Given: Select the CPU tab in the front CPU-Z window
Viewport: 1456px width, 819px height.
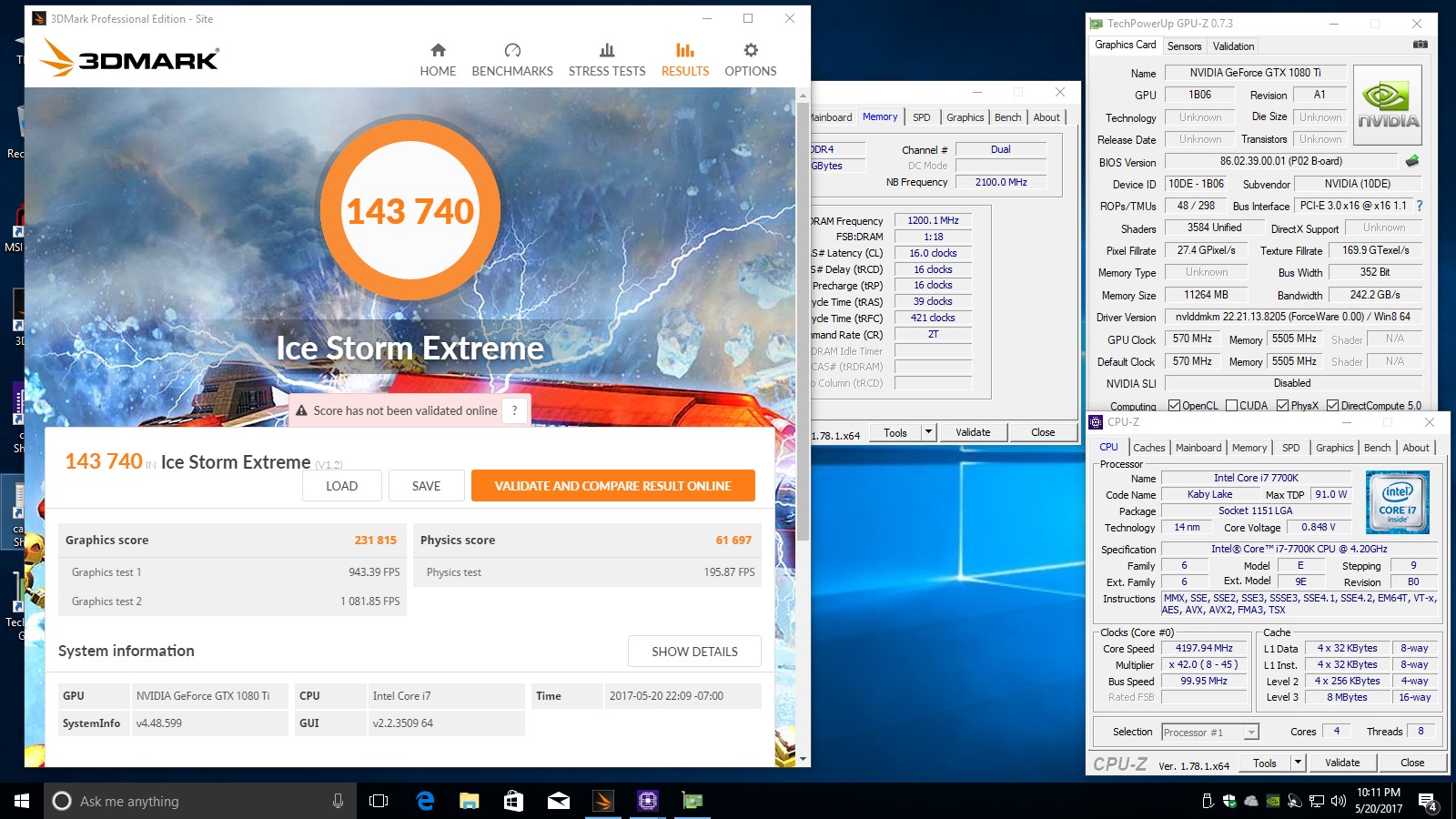Looking at the screenshot, I should [x=1108, y=447].
